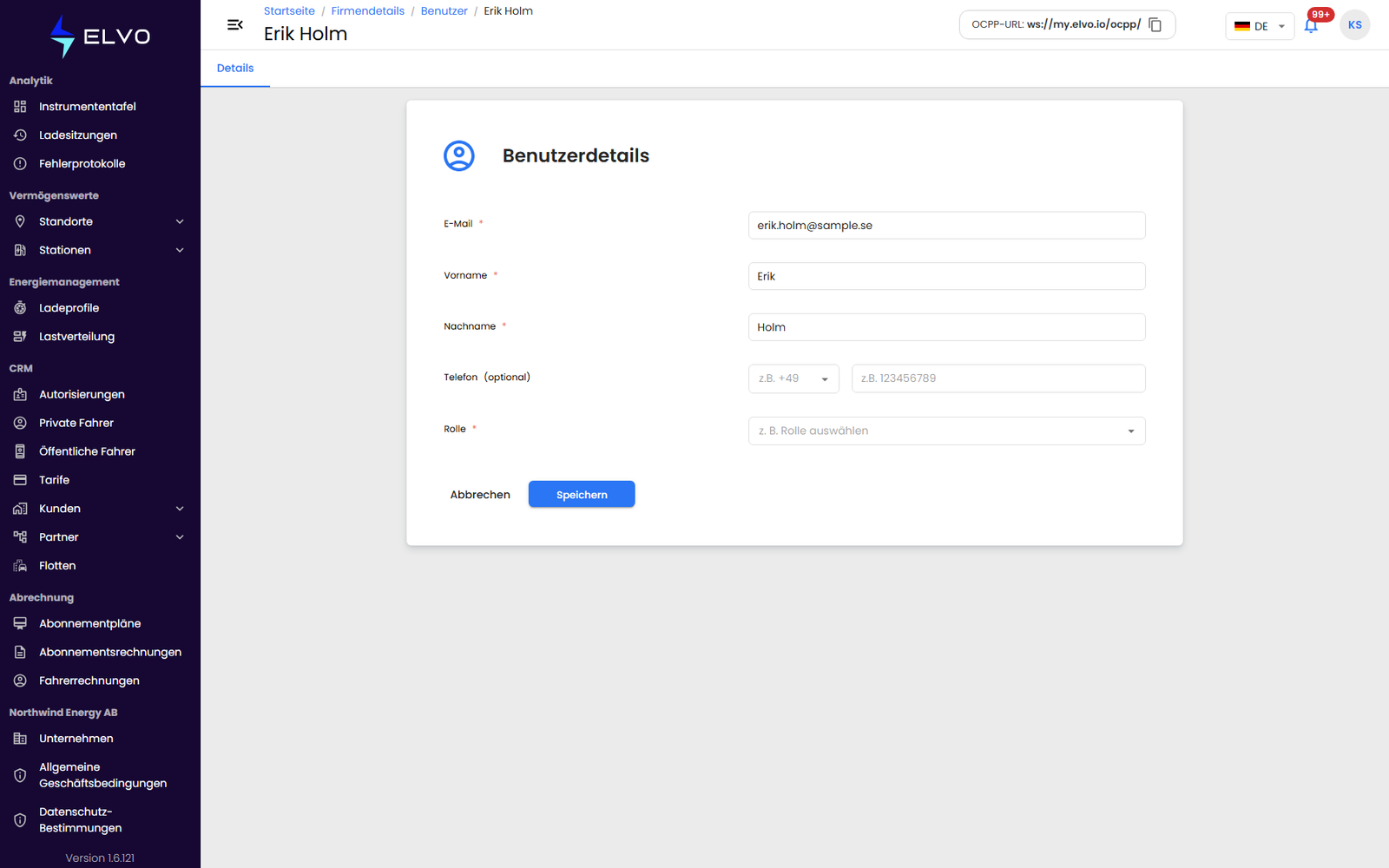Image resolution: width=1389 pixels, height=868 pixels.
Task: Expand the Stationen submenu
Action: pos(180,251)
